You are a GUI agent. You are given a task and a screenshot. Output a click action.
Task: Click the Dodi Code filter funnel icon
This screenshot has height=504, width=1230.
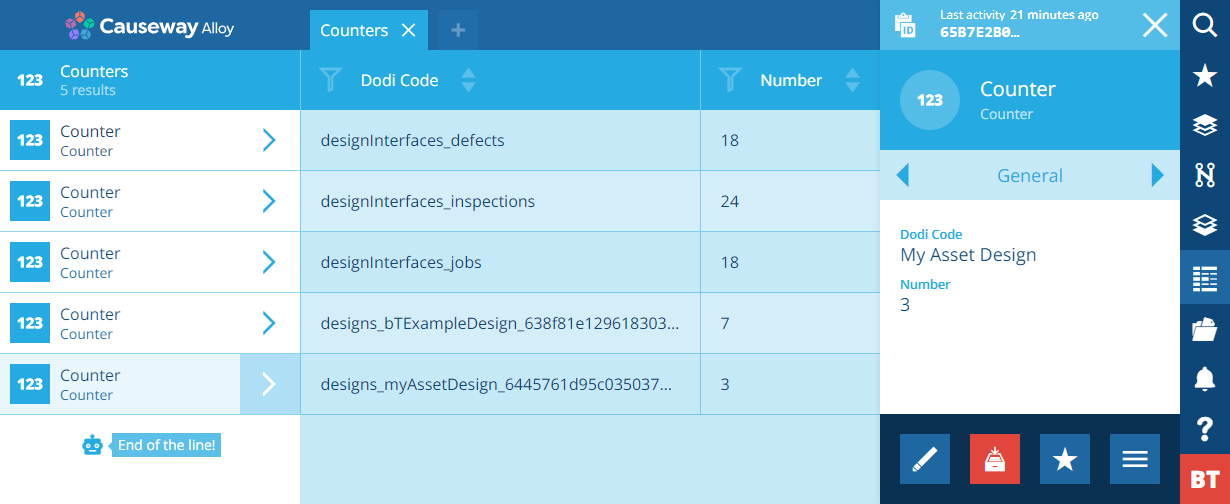point(330,80)
